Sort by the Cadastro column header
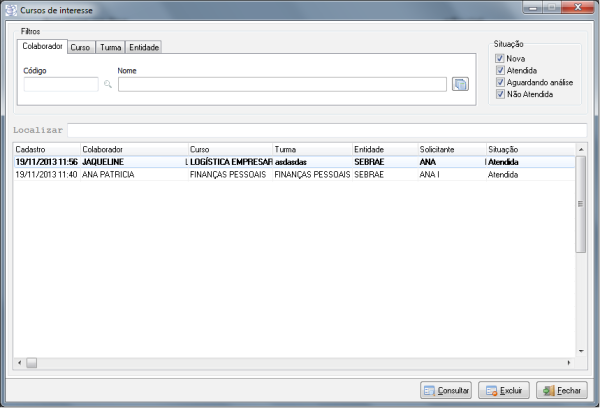600x408 pixels. pos(45,149)
